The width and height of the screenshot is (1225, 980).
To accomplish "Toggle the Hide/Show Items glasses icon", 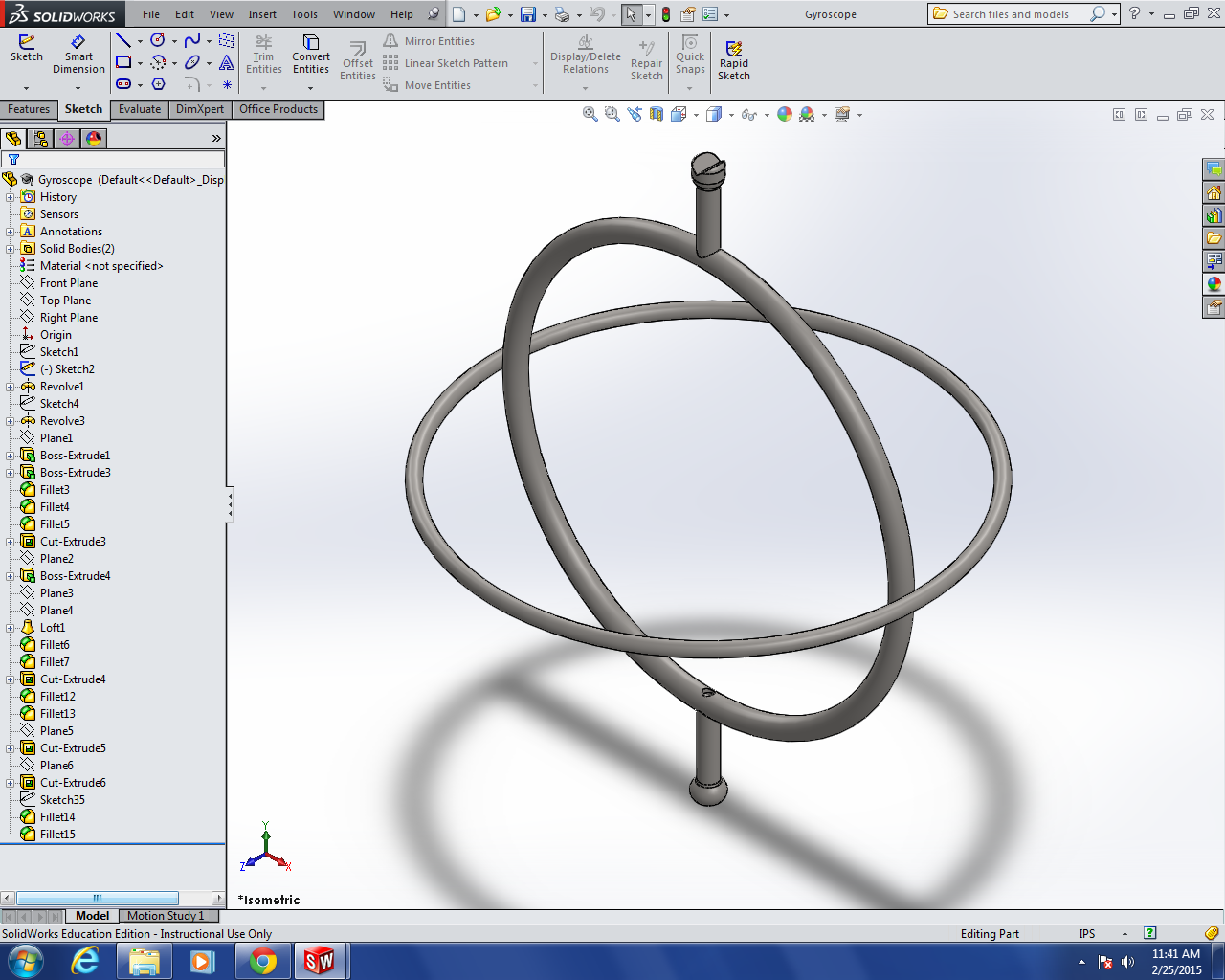I will click(x=749, y=114).
